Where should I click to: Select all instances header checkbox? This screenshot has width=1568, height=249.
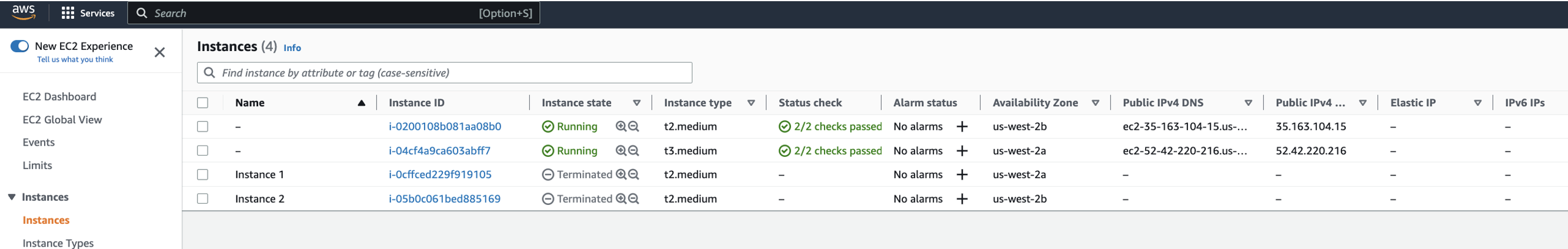click(x=203, y=103)
